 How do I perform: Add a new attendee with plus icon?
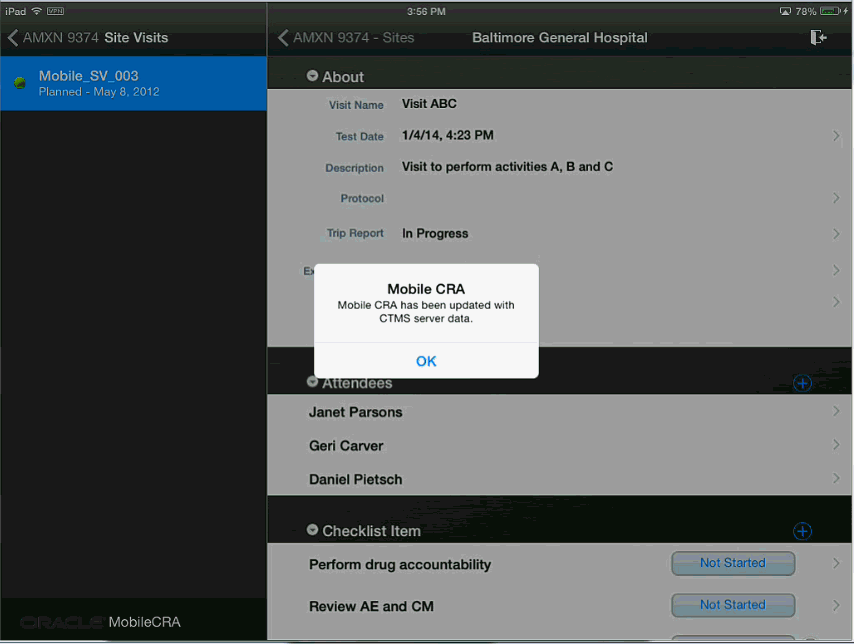tap(802, 383)
